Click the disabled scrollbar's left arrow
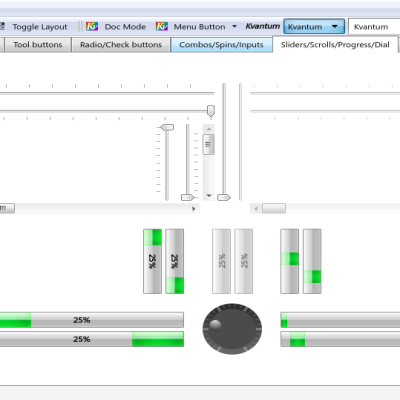 coord(256,209)
